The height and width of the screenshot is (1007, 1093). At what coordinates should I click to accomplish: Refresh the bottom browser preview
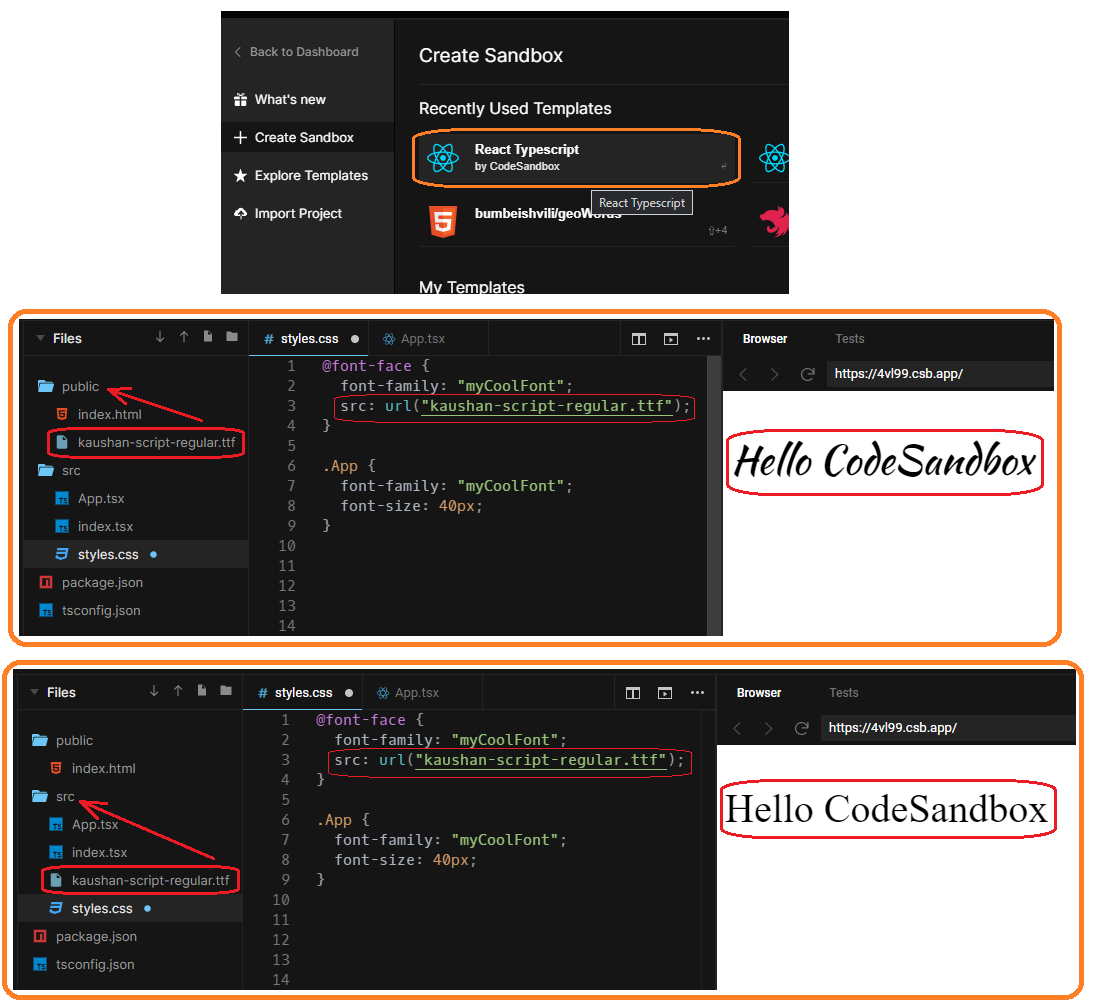pyautogui.click(x=802, y=728)
